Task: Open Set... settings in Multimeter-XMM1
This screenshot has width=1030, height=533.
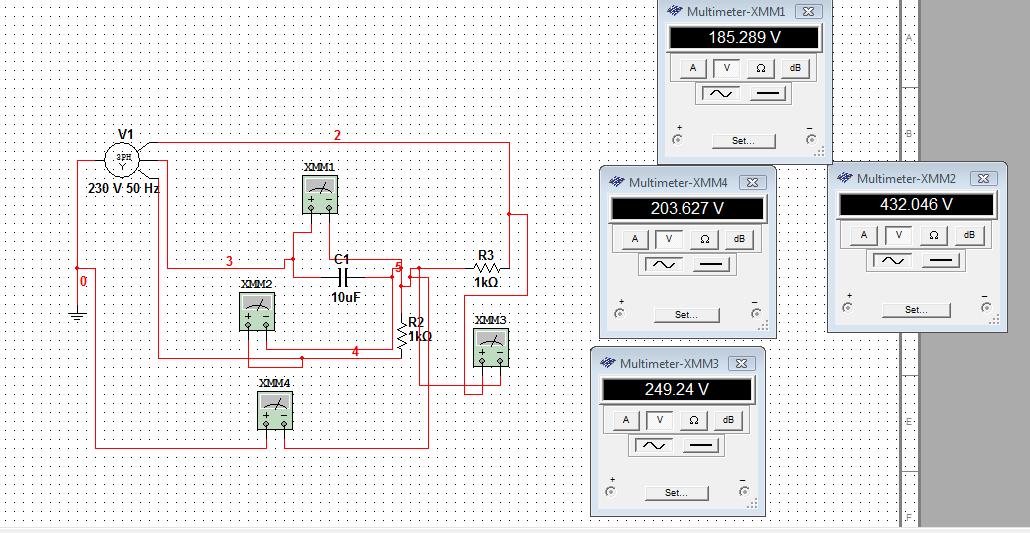Action: point(743,141)
